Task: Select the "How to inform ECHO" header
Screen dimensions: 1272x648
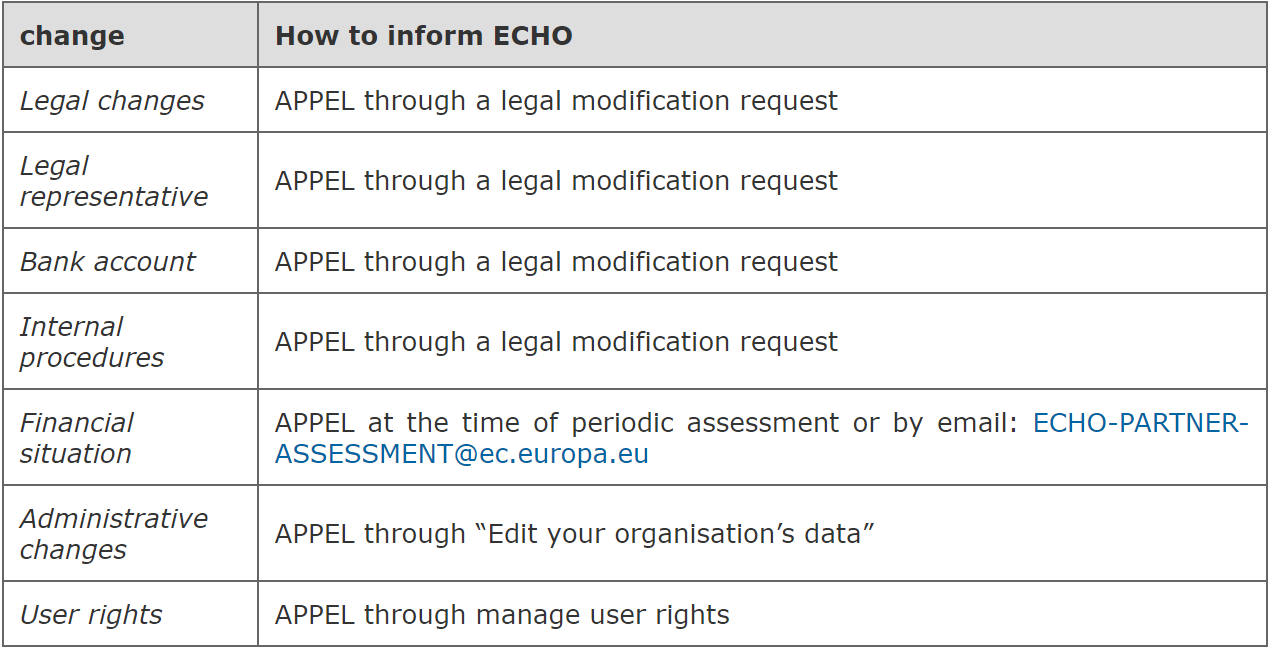Action: (423, 36)
